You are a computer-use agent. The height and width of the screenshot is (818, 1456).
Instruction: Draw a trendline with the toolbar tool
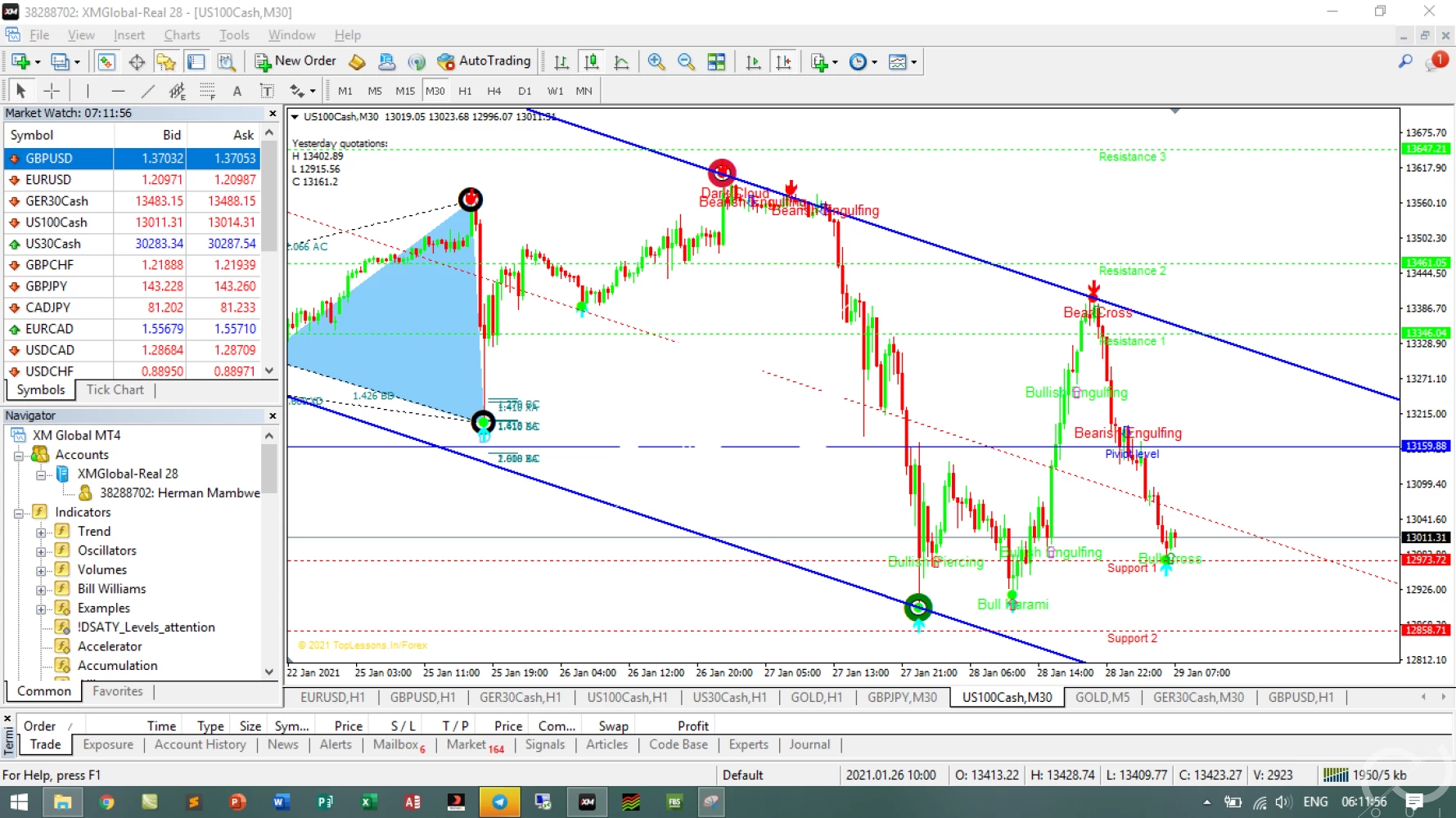pos(147,91)
